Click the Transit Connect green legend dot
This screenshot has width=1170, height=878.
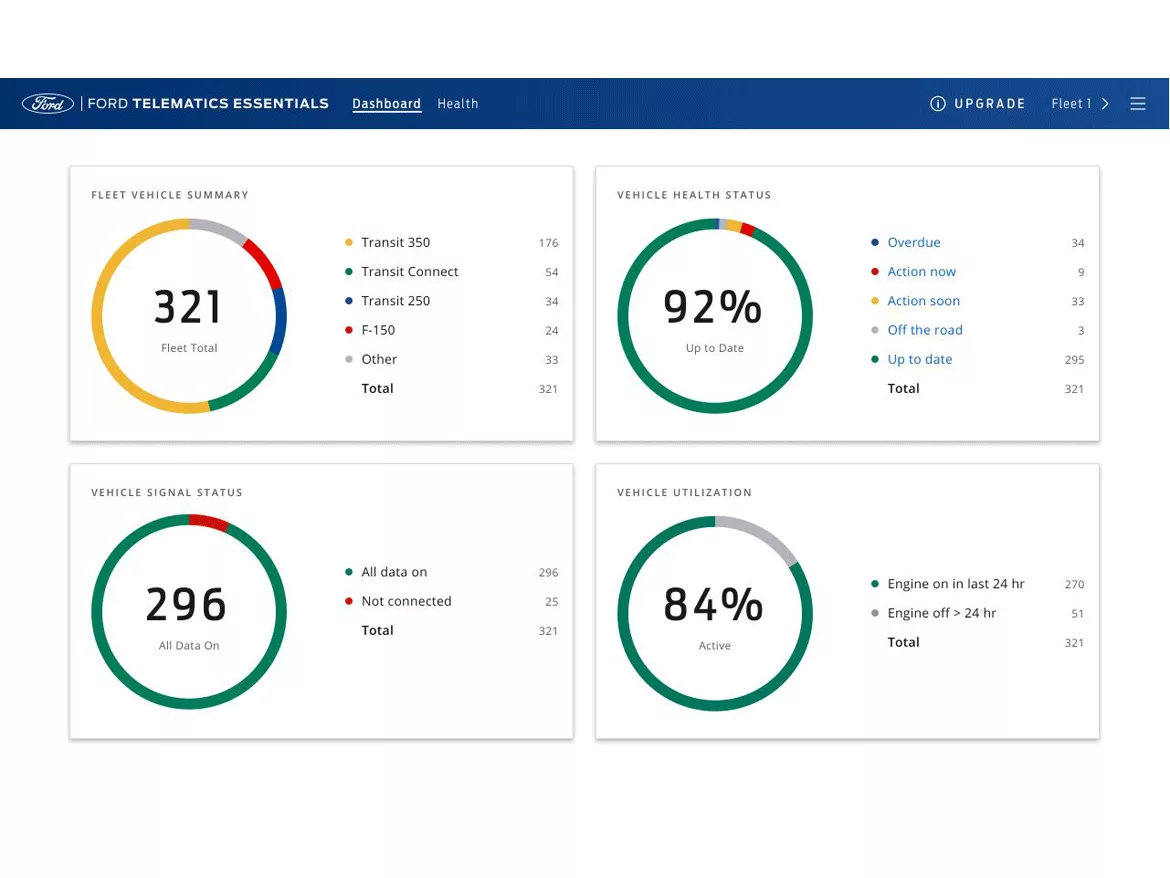pos(348,272)
